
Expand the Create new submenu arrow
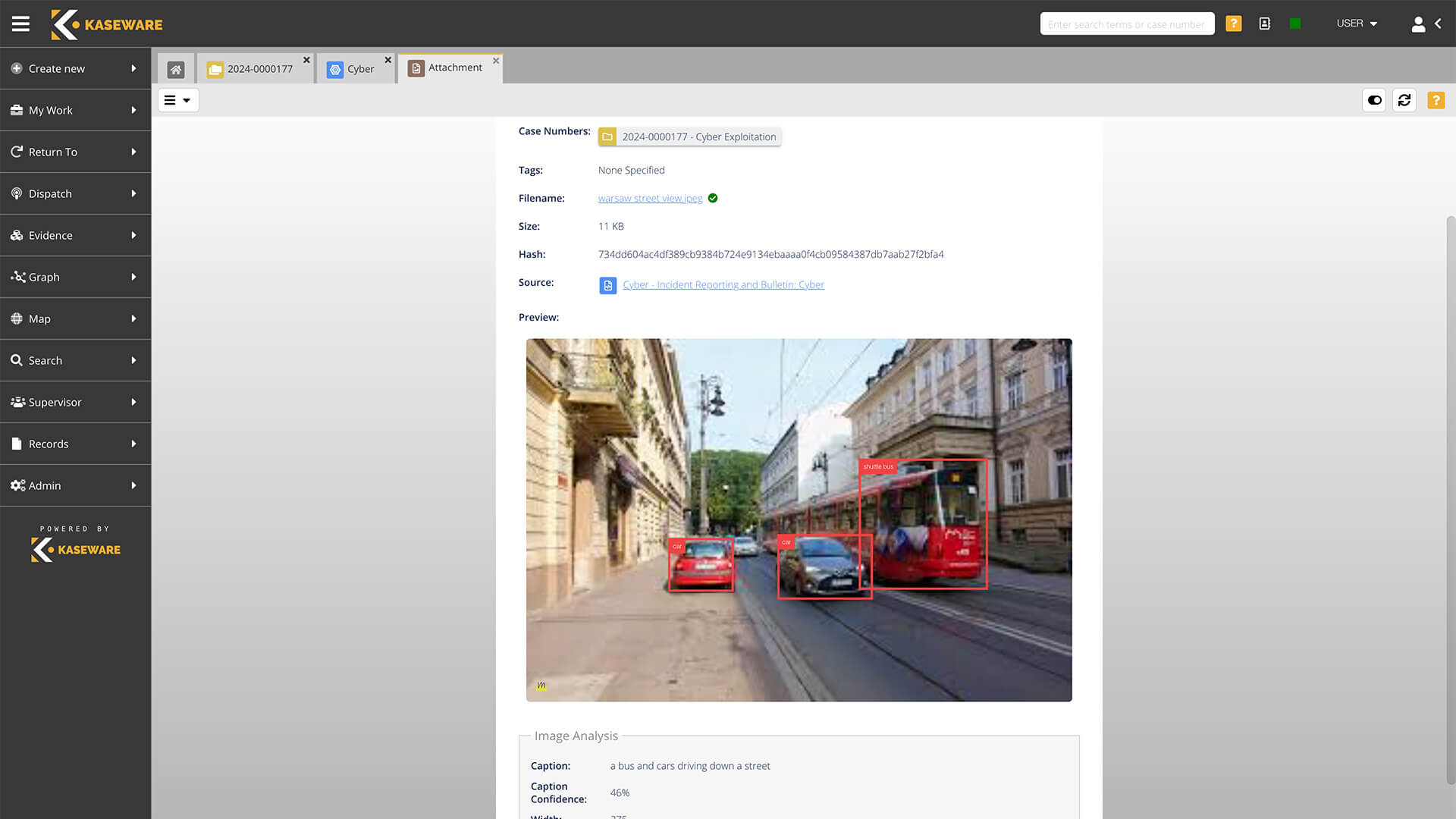pos(133,68)
